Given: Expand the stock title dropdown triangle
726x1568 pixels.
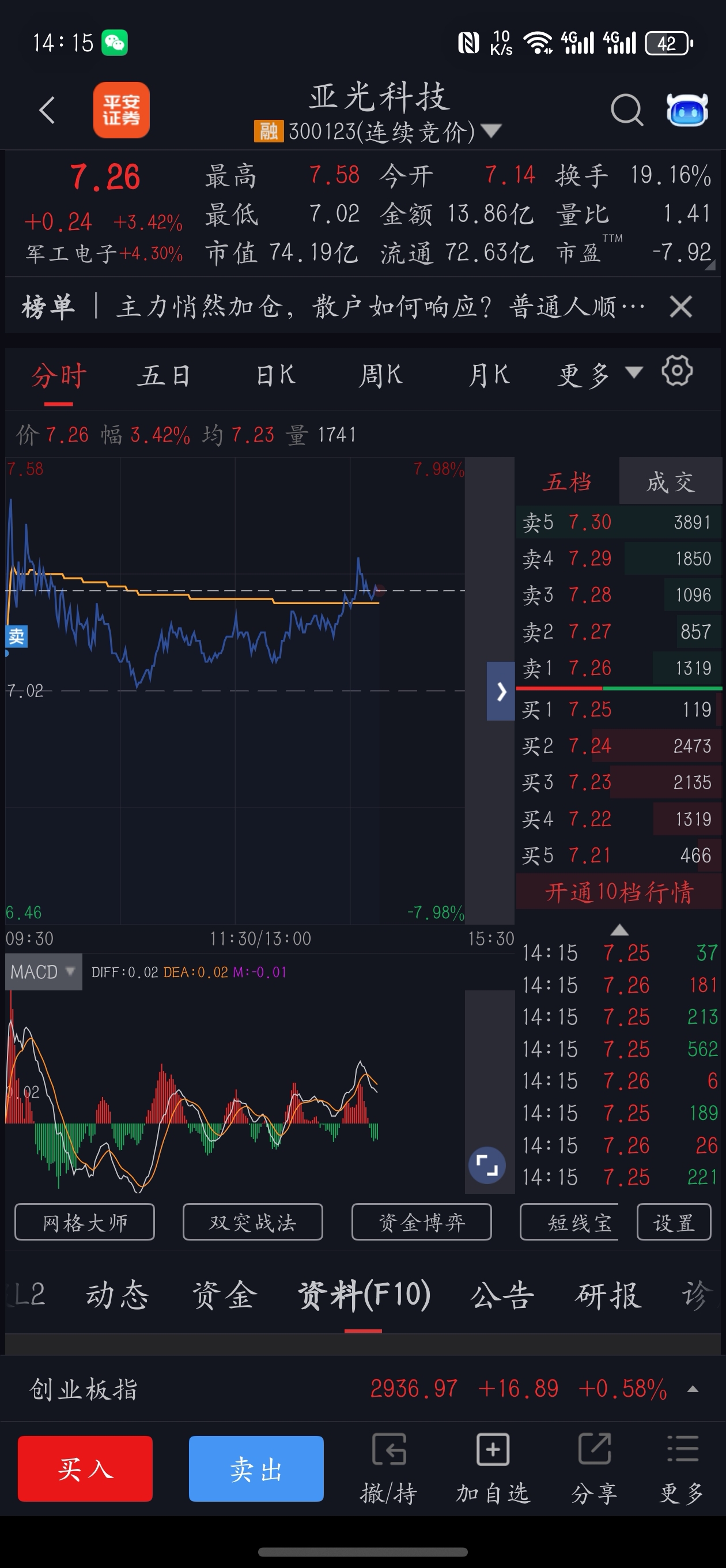Looking at the screenshot, I should (x=490, y=131).
